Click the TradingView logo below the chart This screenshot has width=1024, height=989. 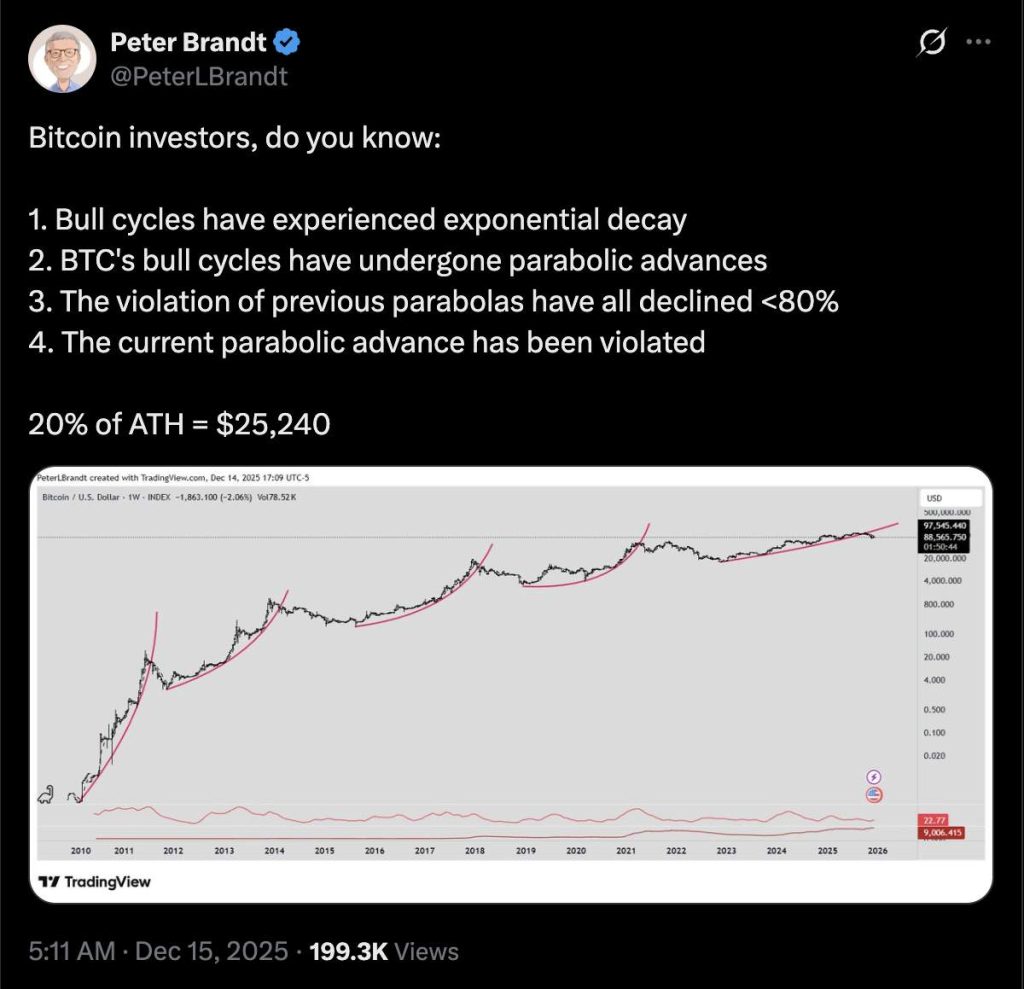coord(96,881)
